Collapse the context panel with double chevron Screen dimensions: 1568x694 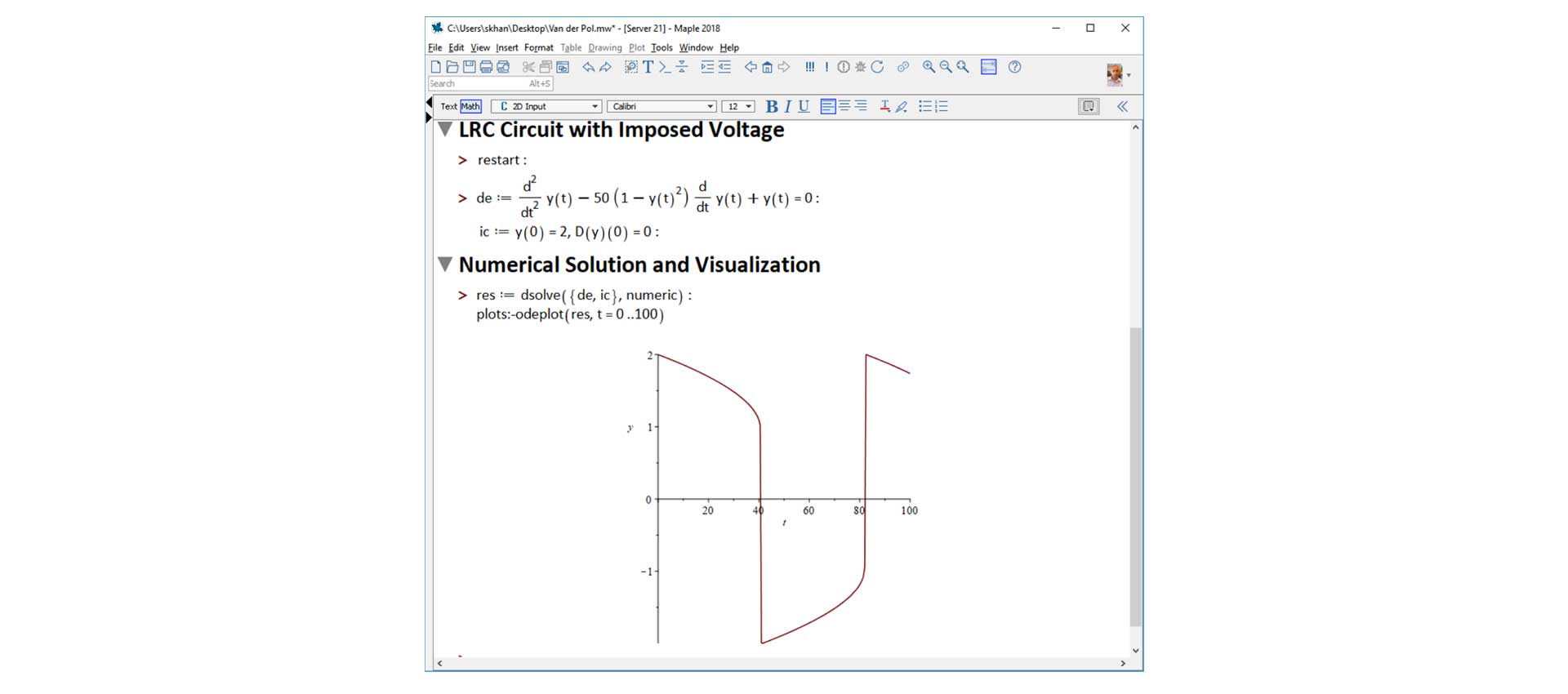1122,106
